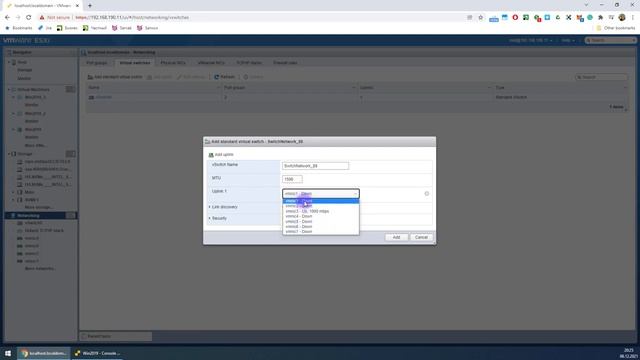Image resolution: width=640 pixels, height=360 pixels.
Task: Choose vmnic2 - Down from list
Action: click(x=321, y=206)
